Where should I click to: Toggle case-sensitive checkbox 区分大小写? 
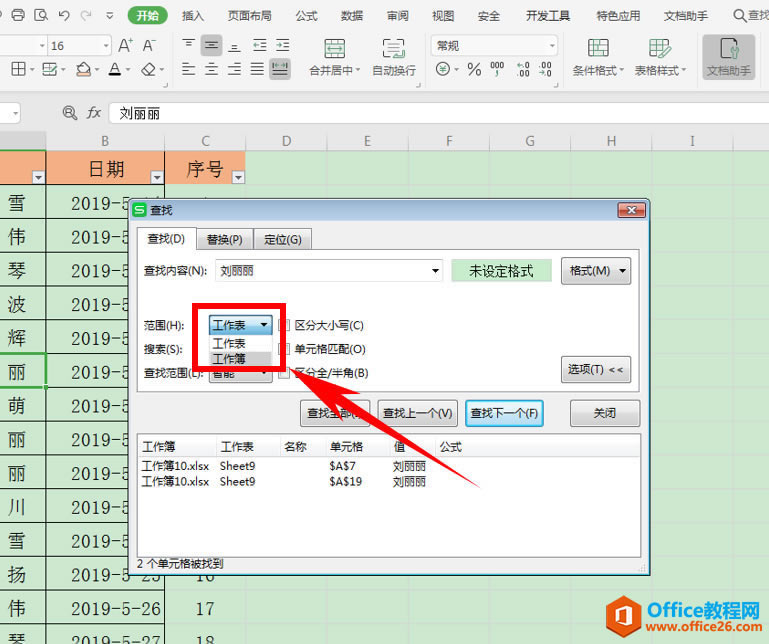pyautogui.click(x=283, y=325)
